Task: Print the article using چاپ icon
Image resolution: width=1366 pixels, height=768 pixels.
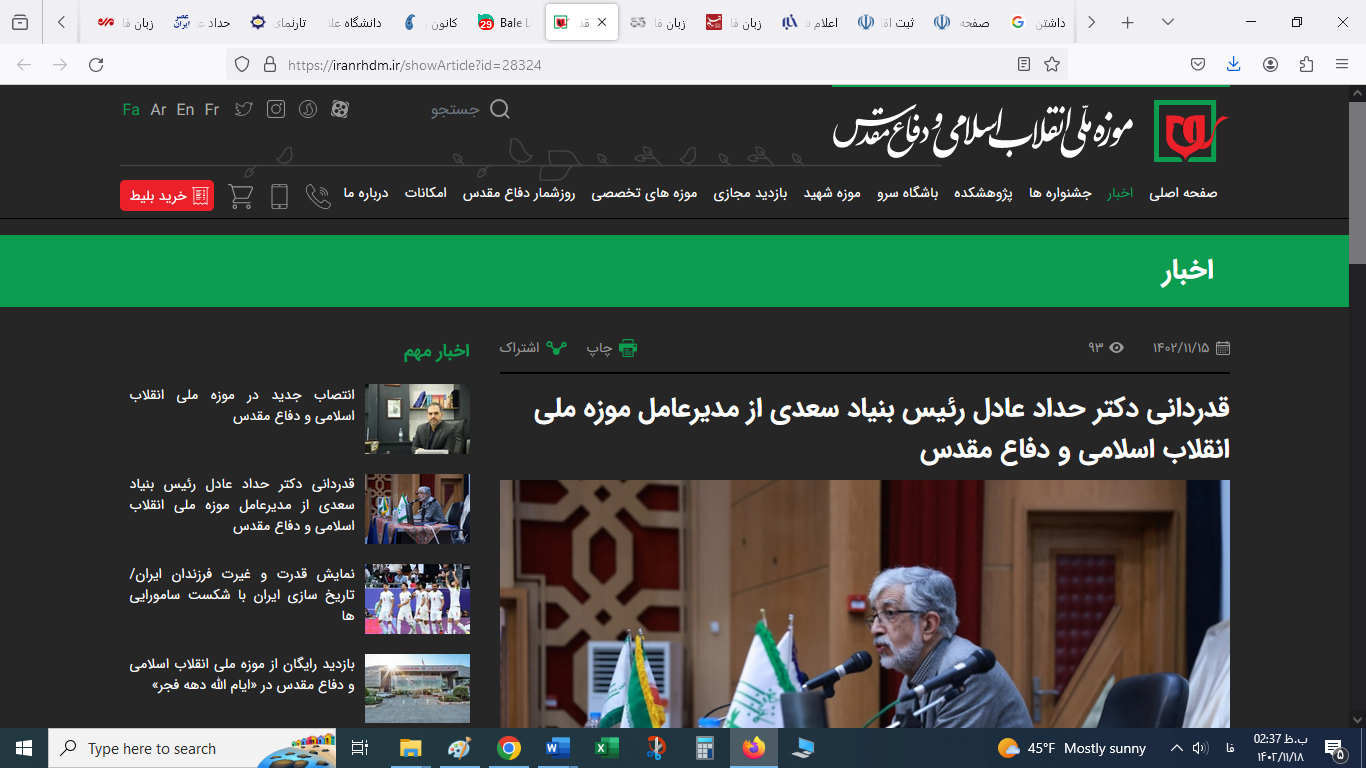Action: pyautogui.click(x=612, y=348)
